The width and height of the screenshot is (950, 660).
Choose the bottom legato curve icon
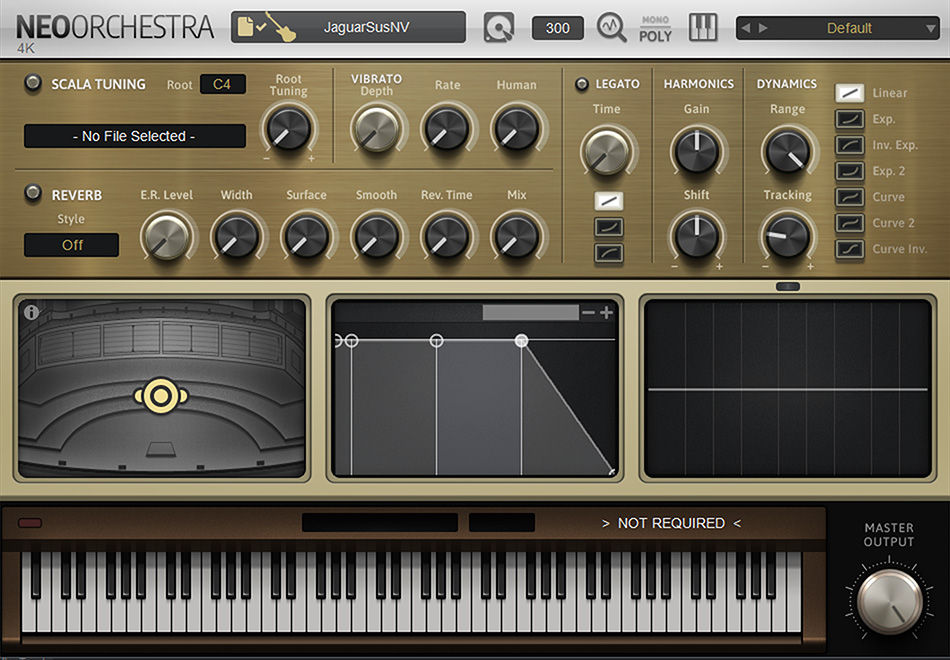pyautogui.click(x=609, y=253)
